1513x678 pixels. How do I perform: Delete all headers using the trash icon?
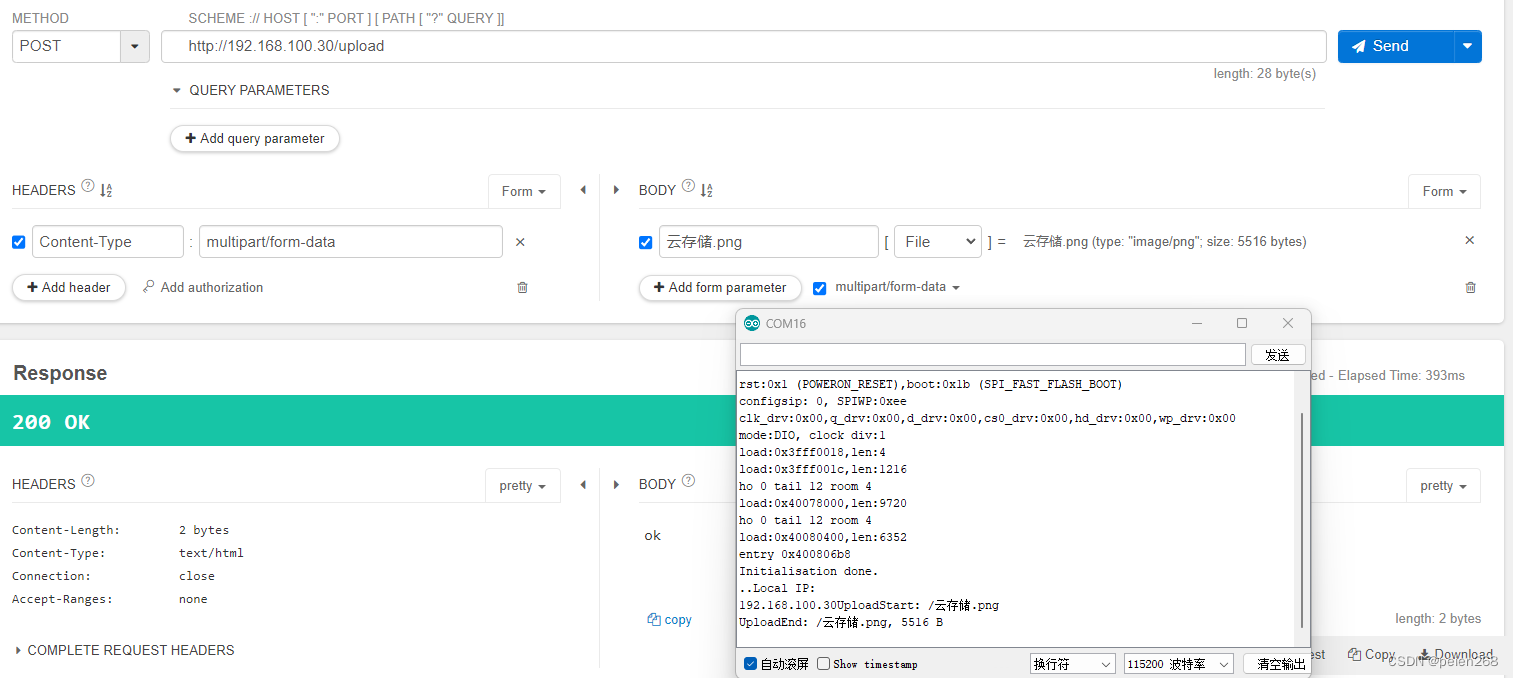point(522,288)
